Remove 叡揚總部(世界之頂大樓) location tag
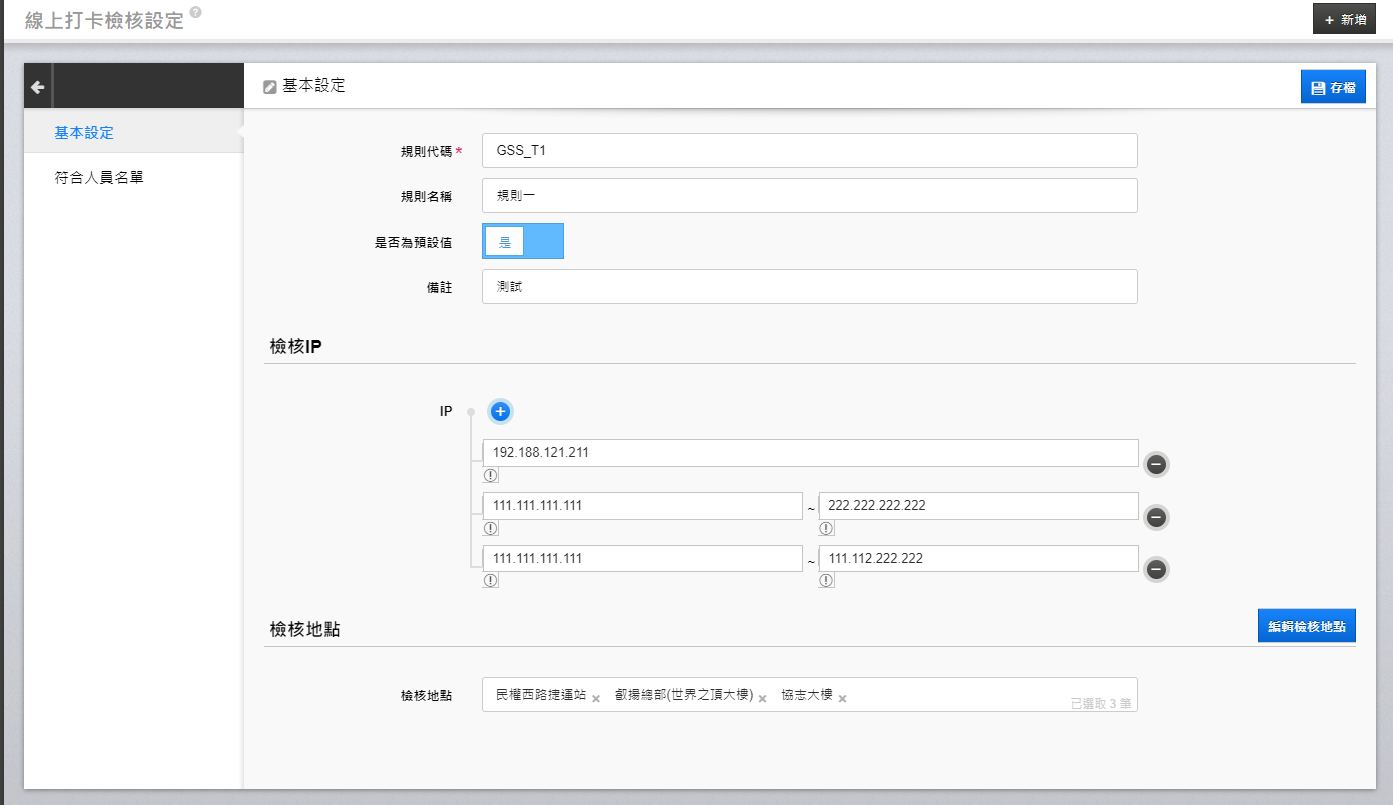 [x=762, y=698]
